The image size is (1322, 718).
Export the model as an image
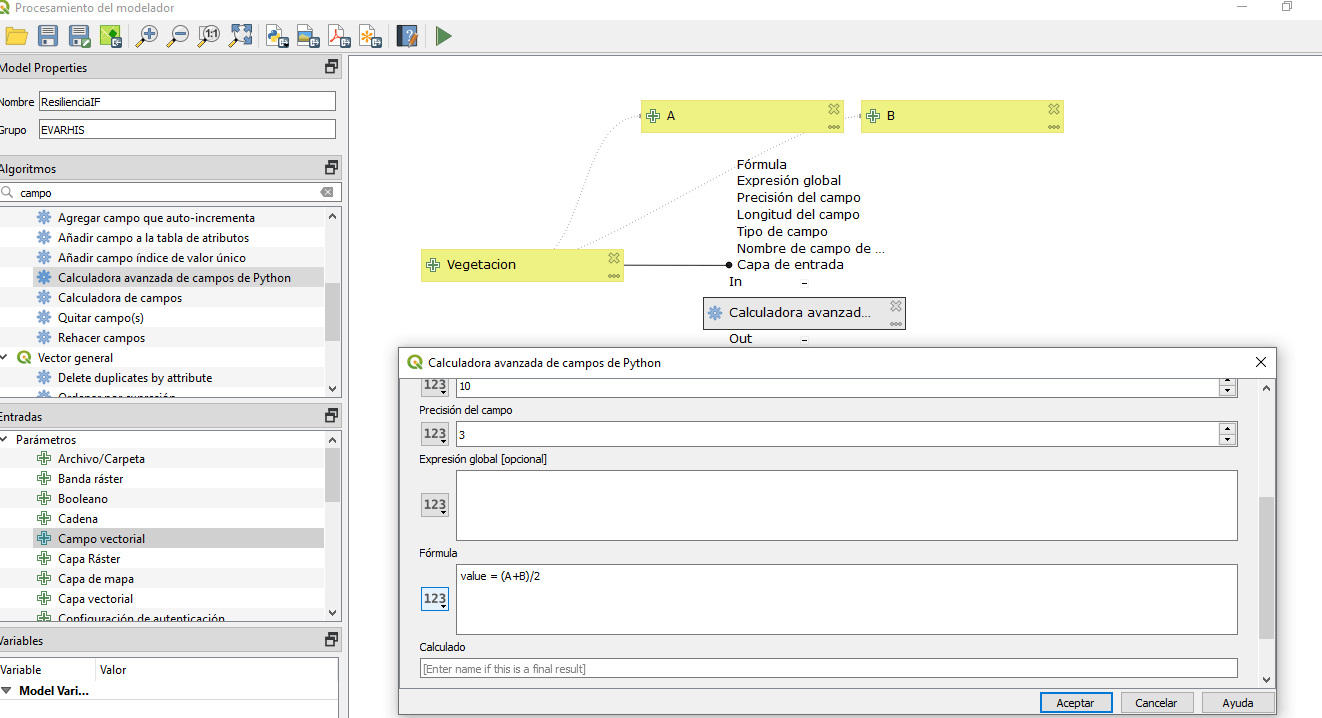(306, 35)
